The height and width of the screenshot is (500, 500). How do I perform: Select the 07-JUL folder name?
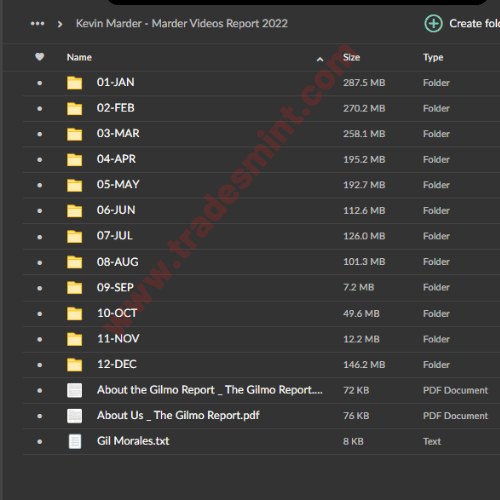coord(115,236)
